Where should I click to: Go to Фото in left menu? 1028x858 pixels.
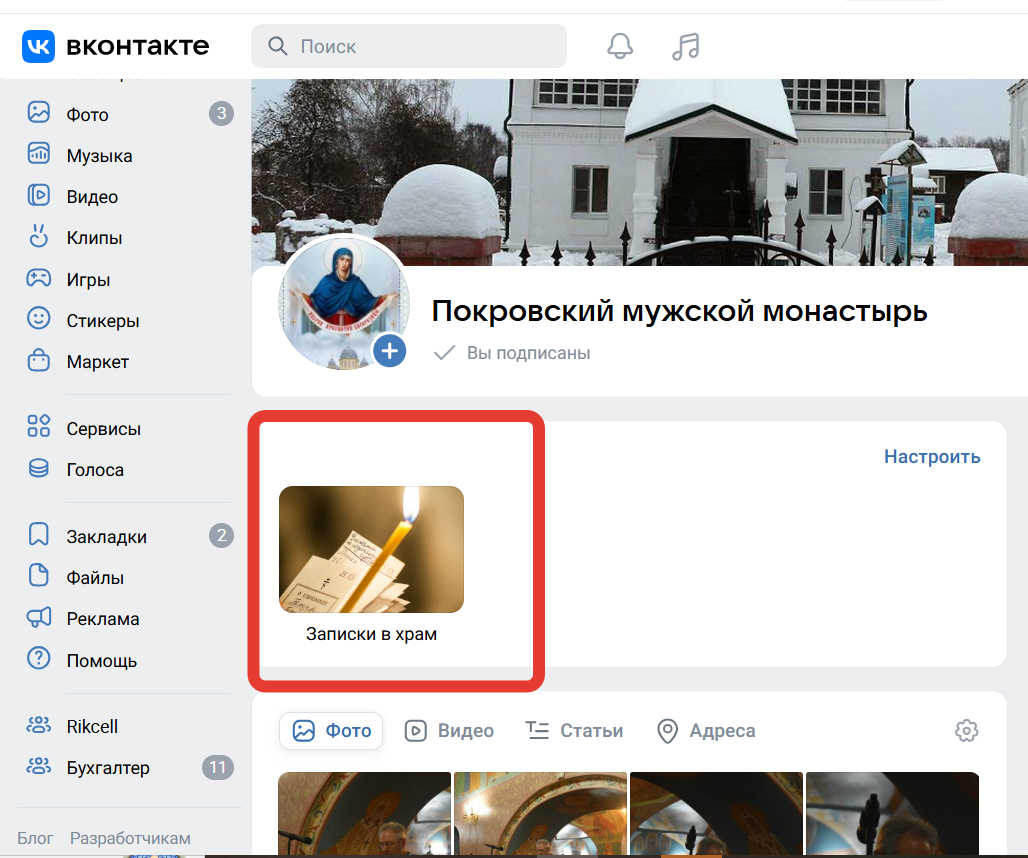(87, 115)
